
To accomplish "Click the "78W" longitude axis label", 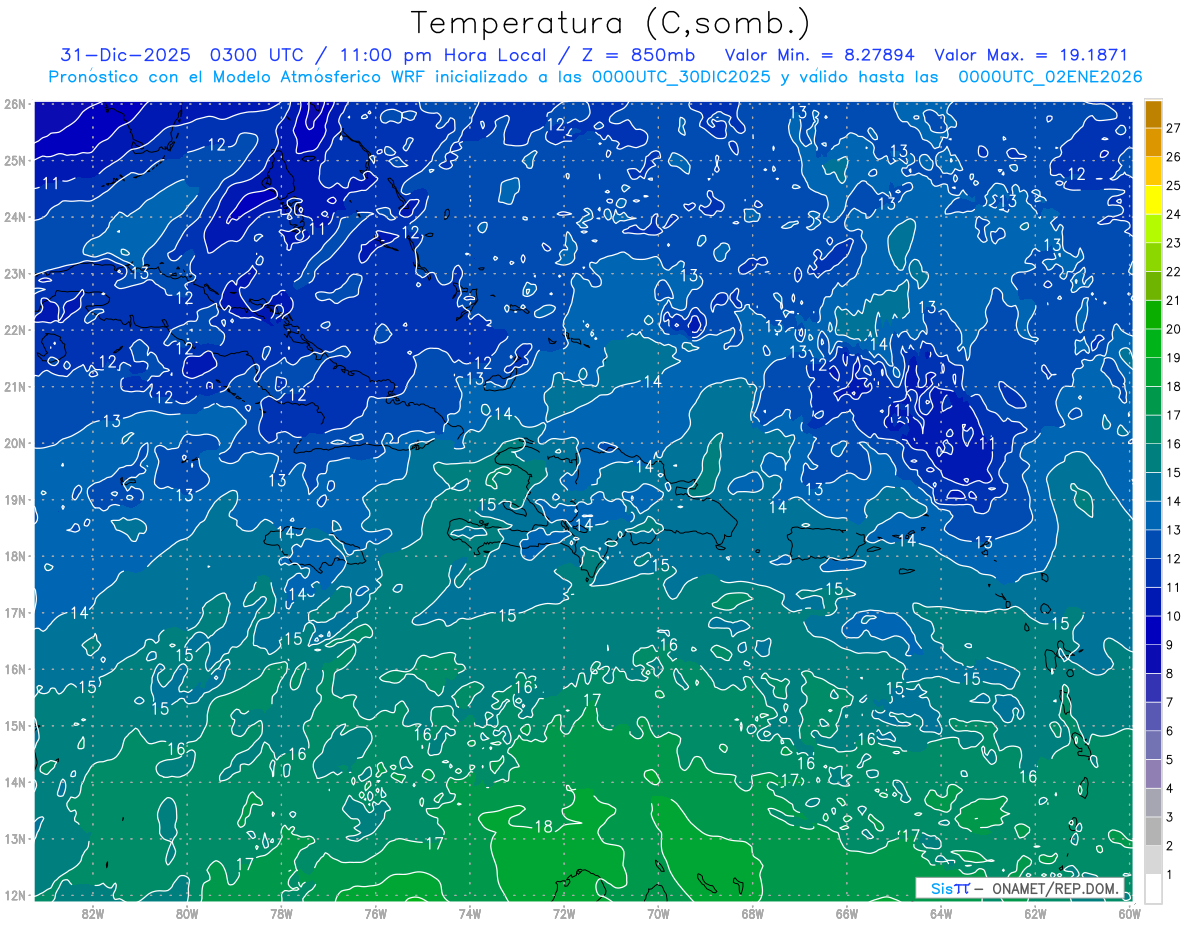I will click(x=281, y=912).
